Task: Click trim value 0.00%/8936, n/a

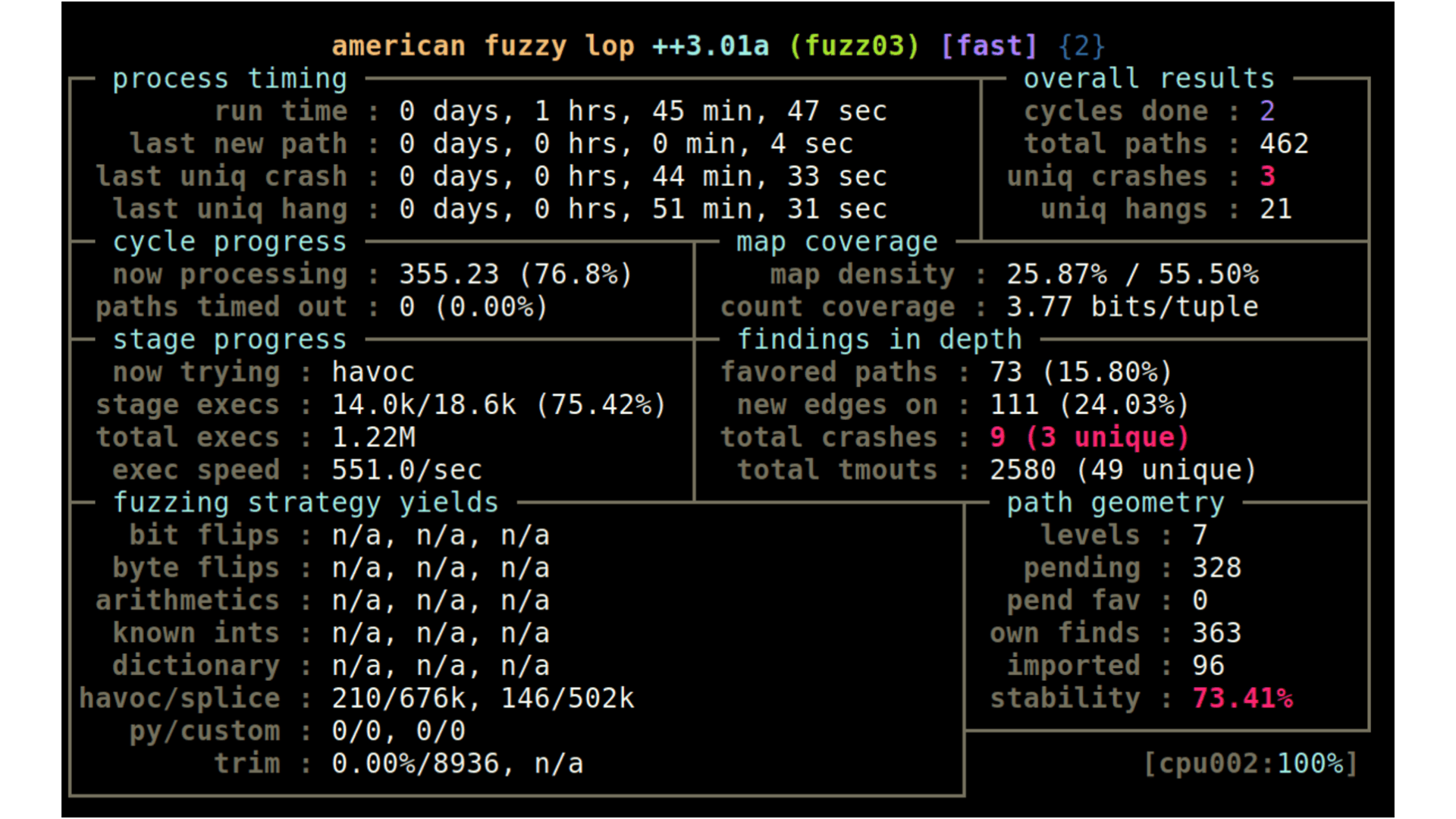Action: tap(457, 764)
